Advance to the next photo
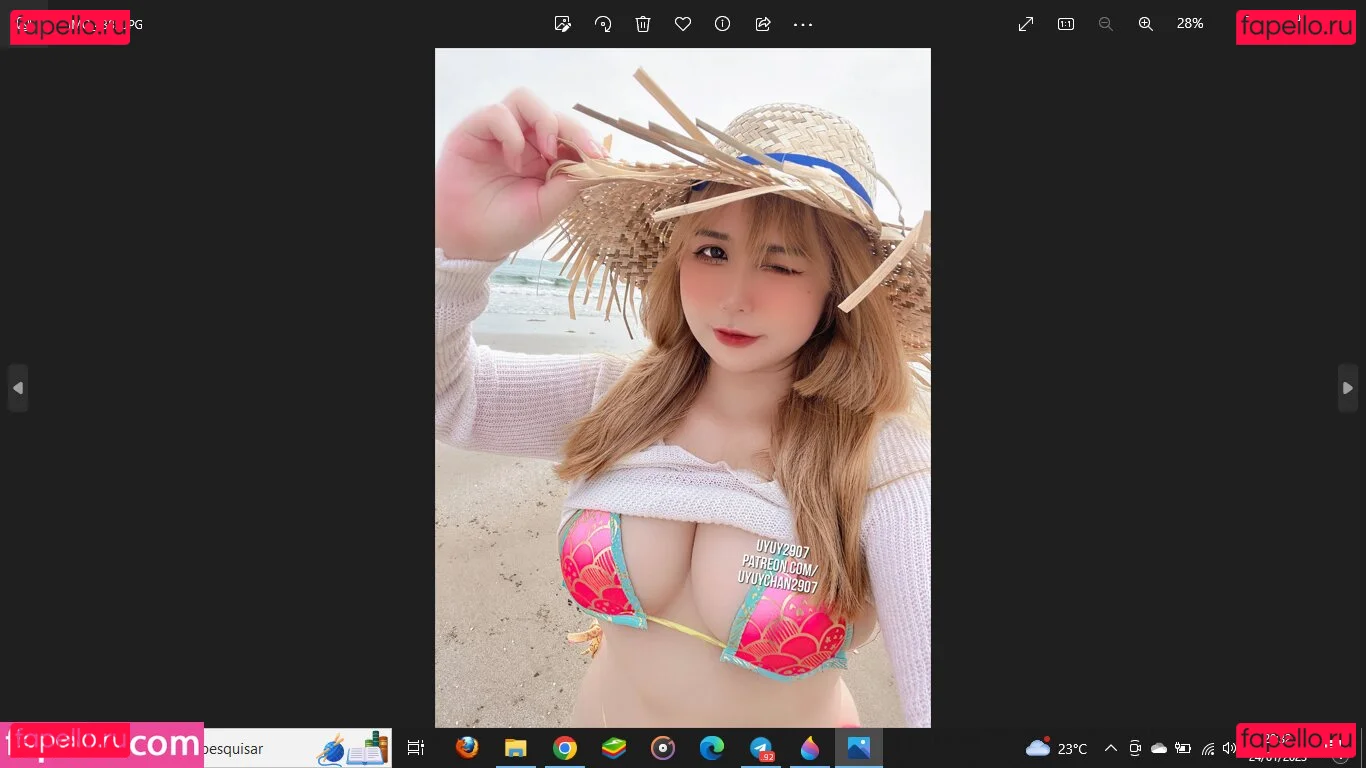 click(1347, 388)
